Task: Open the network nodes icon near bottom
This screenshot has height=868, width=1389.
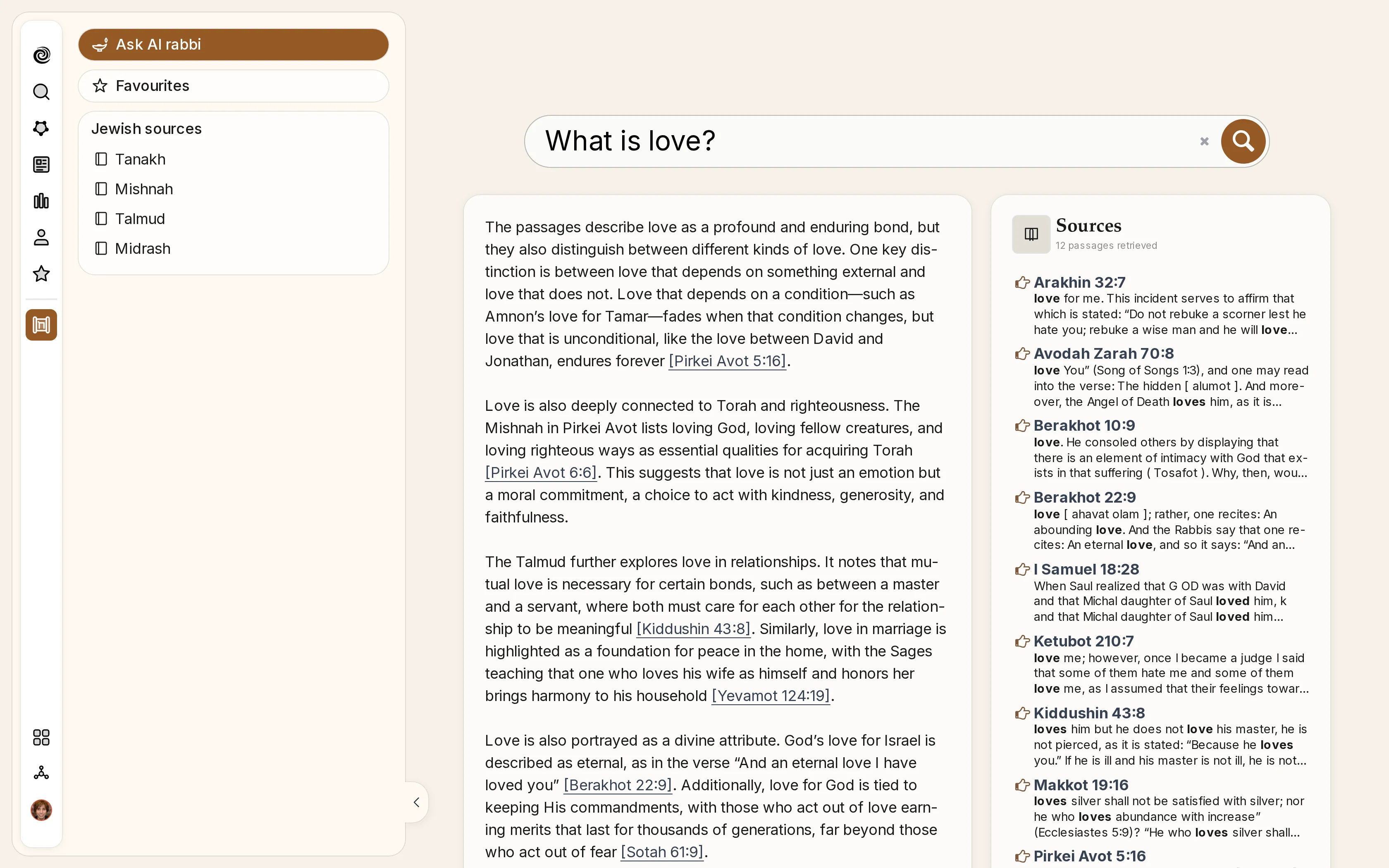Action: 41,773
